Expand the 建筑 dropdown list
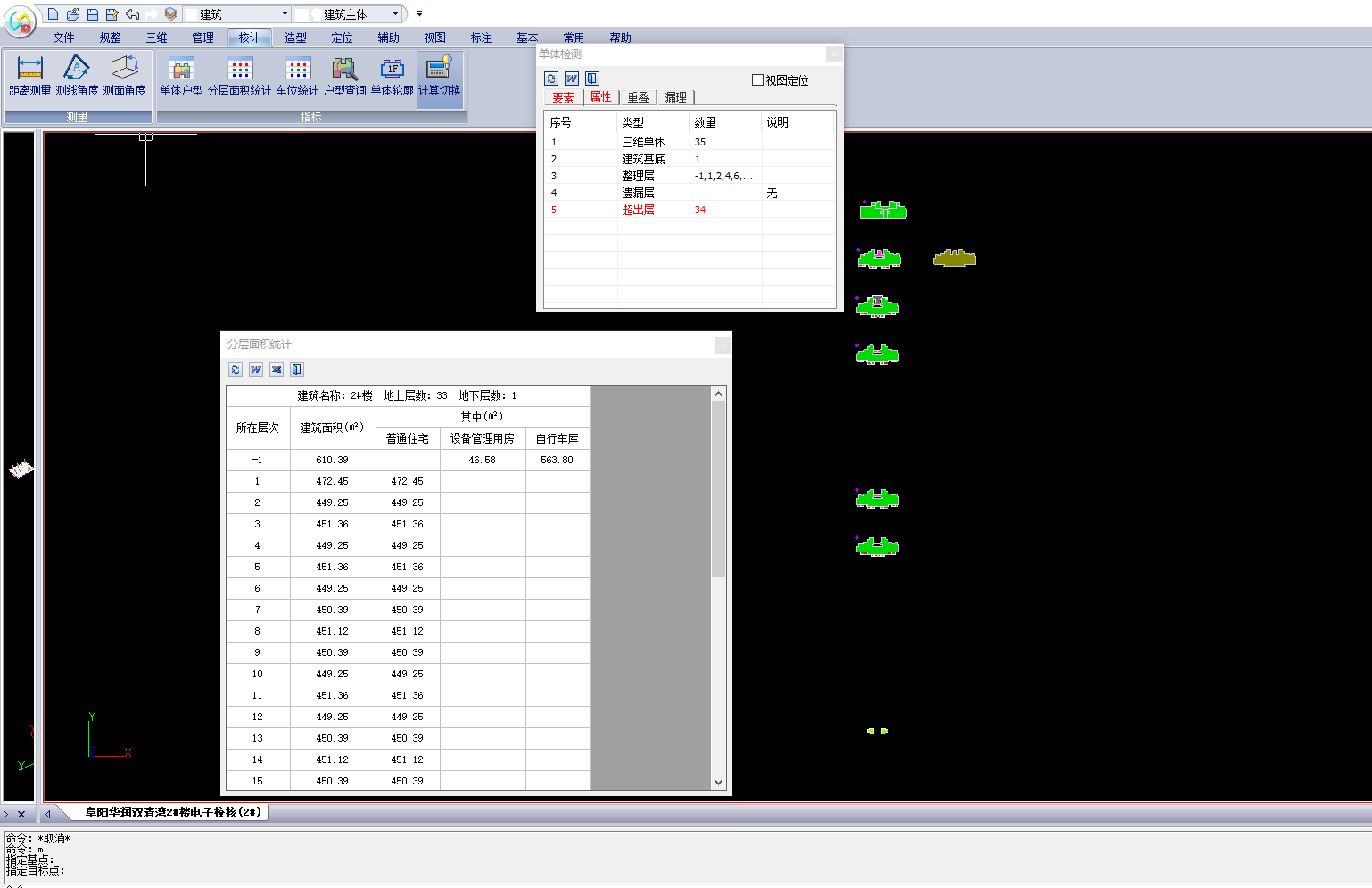The image size is (1372, 888). 285,14
